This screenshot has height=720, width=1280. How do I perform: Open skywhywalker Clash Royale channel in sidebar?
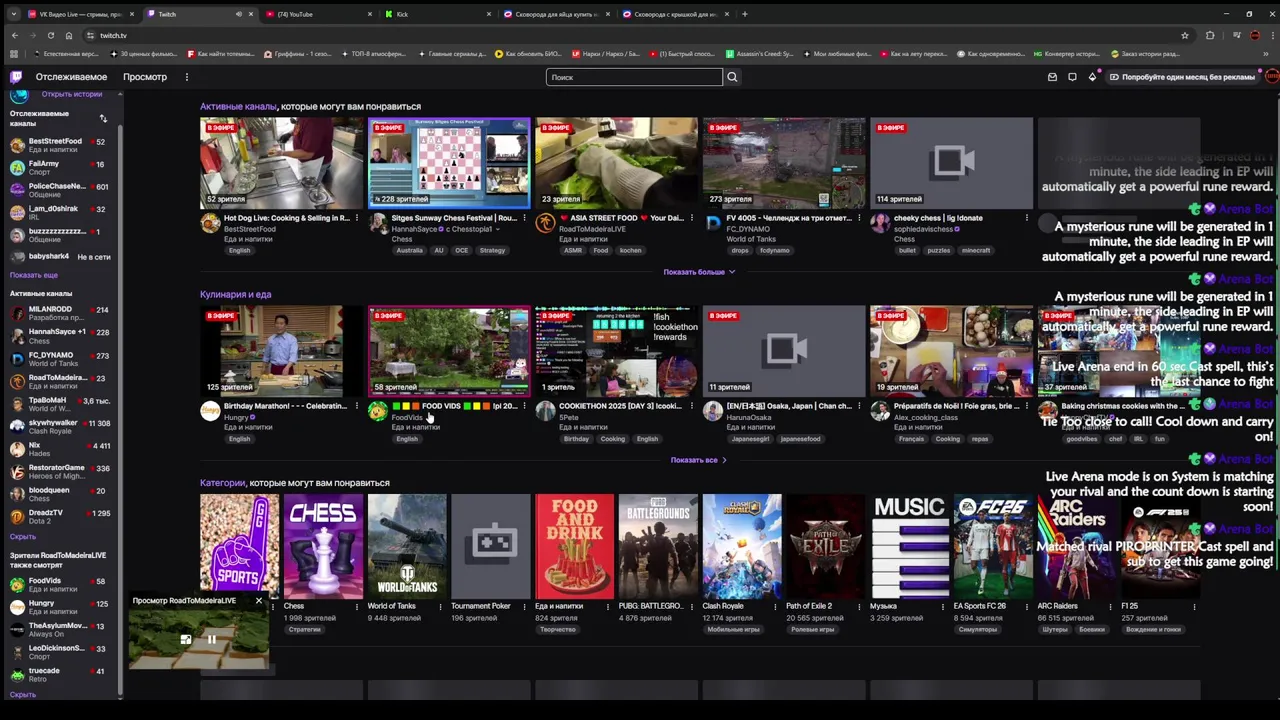click(x=60, y=427)
